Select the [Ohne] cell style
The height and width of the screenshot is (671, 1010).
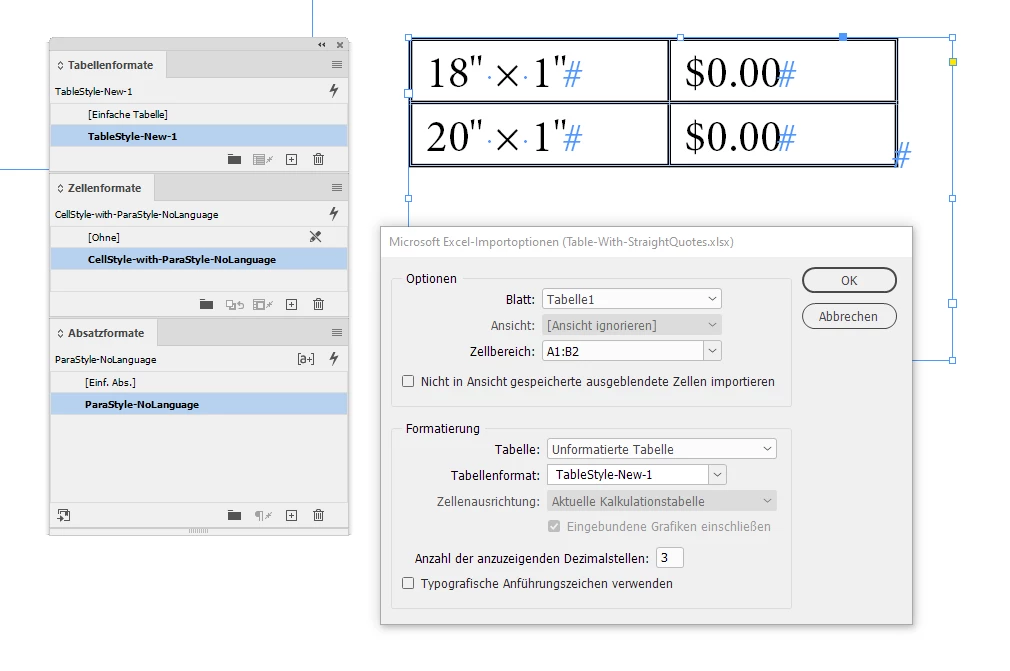[198, 237]
